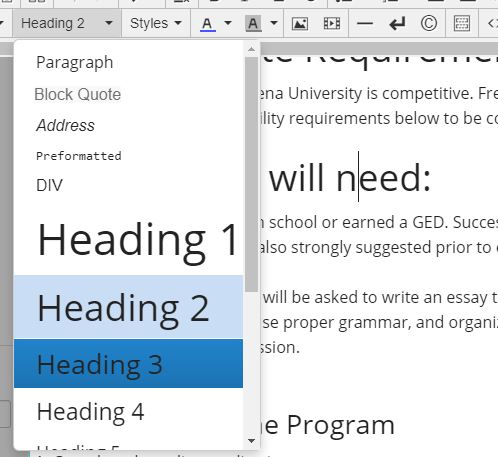Screen dimensions: 498x457
Task: Choose Address format option
Action: [128, 125]
